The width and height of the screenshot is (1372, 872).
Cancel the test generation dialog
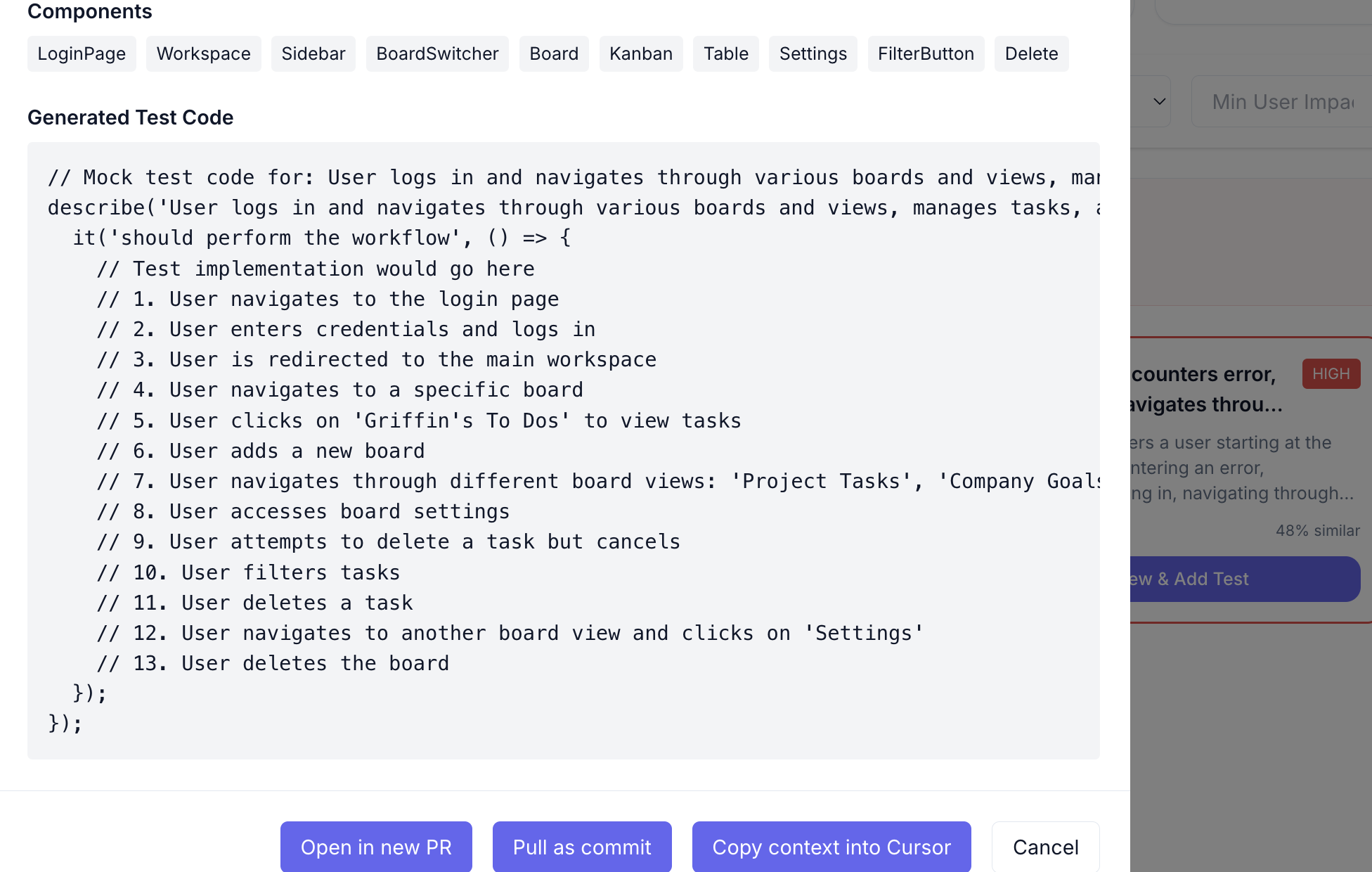(1045, 847)
